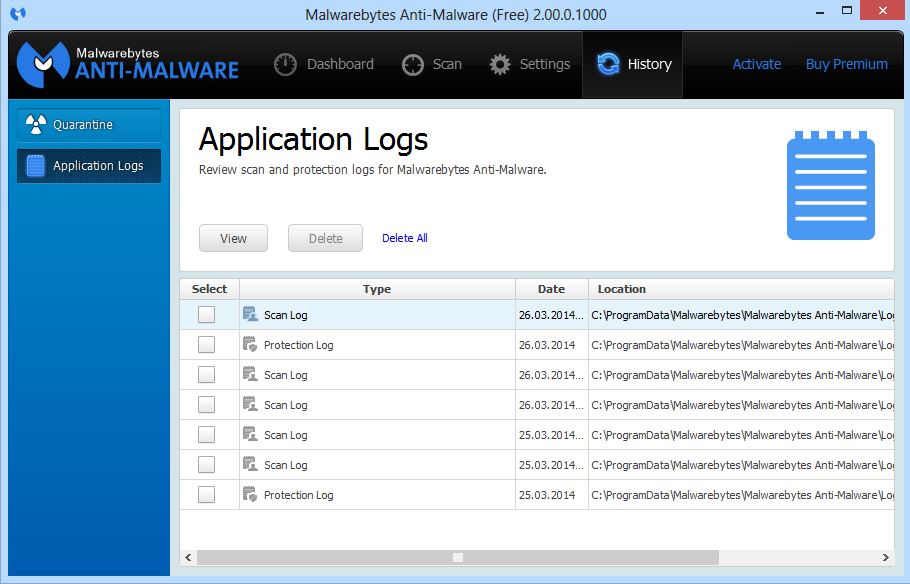Click the icon of the highlighted Scan Log row
910x584 pixels.
click(250, 314)
